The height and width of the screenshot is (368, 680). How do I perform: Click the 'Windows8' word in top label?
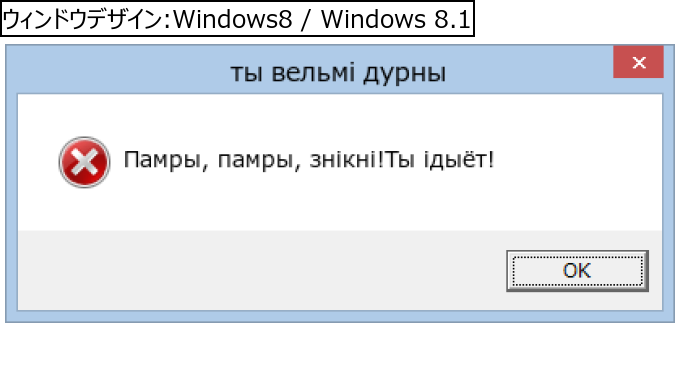(233, 20)
